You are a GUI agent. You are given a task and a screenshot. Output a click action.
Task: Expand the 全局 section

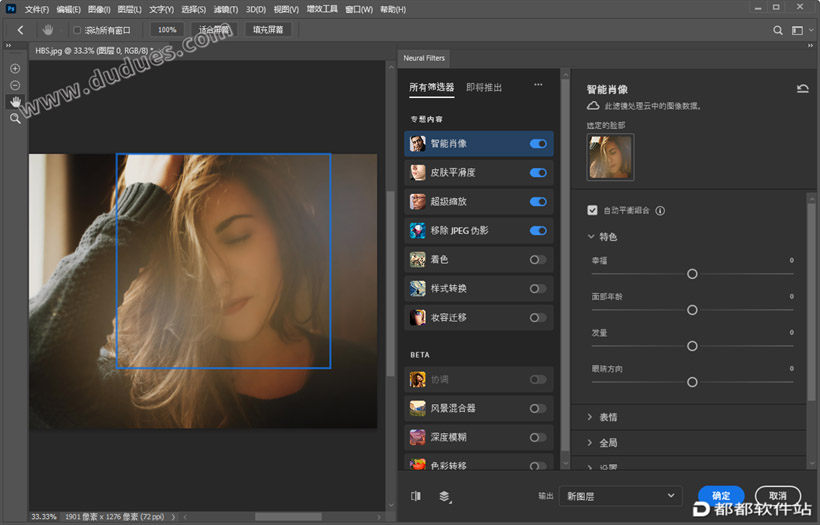point(590,442)
